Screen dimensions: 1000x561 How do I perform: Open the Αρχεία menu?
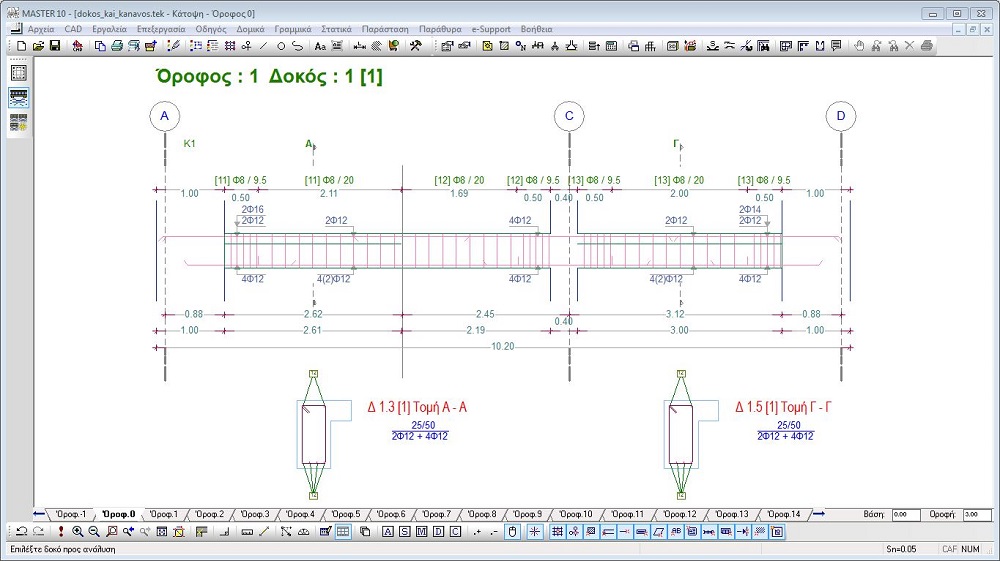tap(41, 29)
